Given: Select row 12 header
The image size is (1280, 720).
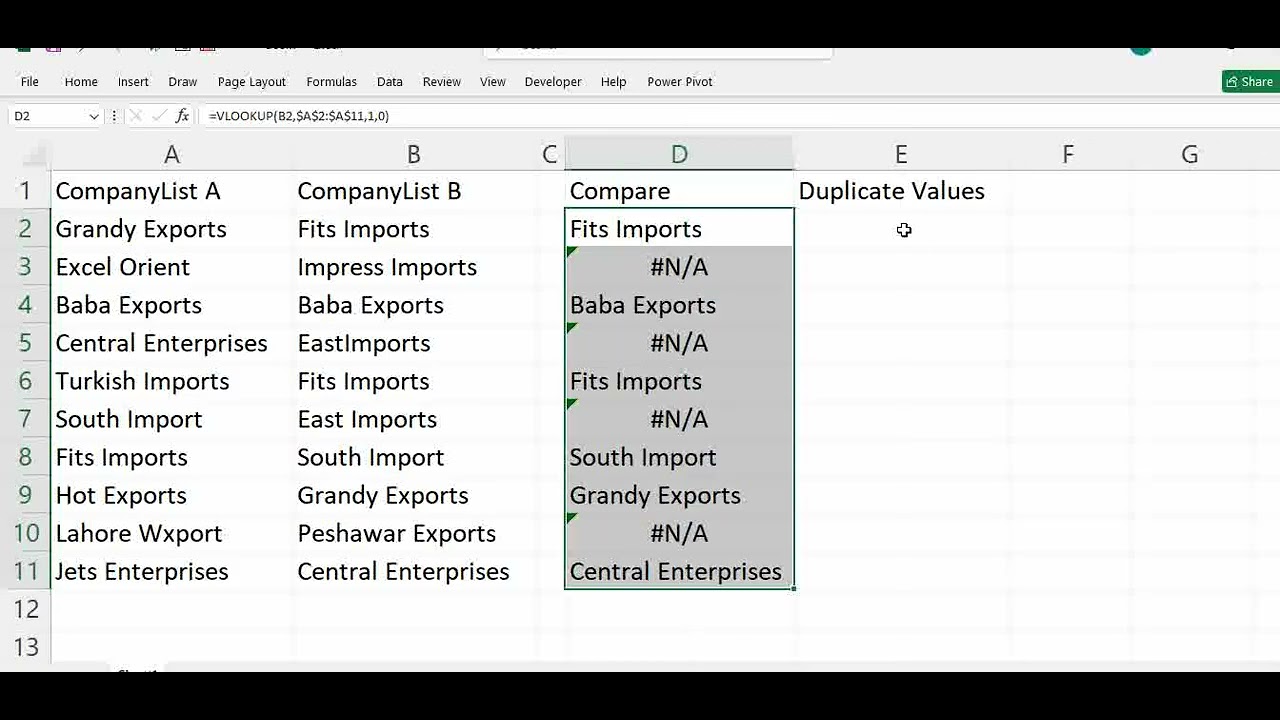Looking at the screenshot, I should click(25, 609).
